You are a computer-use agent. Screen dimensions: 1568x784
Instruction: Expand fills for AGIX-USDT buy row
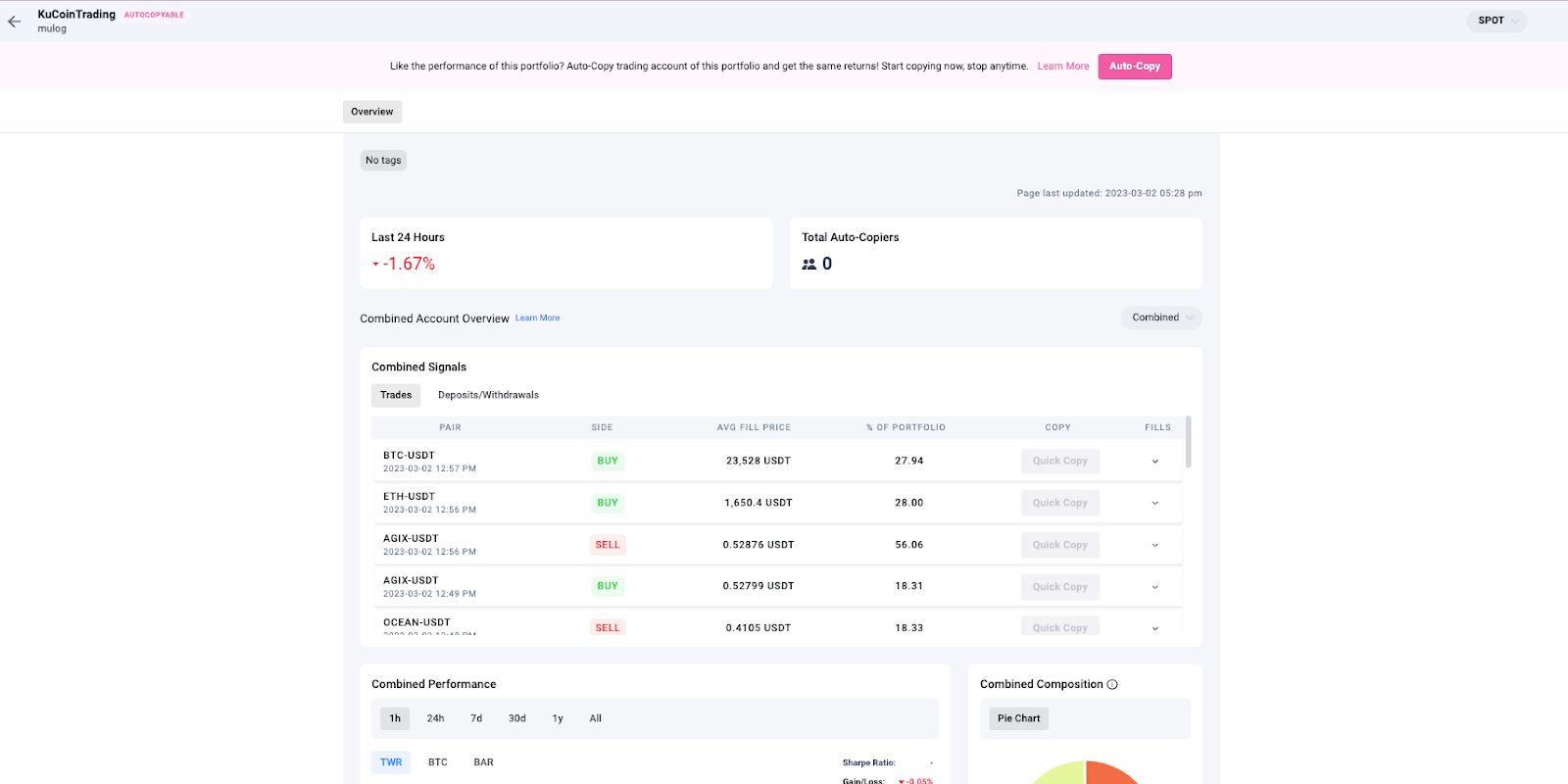tap(1155, 587)
